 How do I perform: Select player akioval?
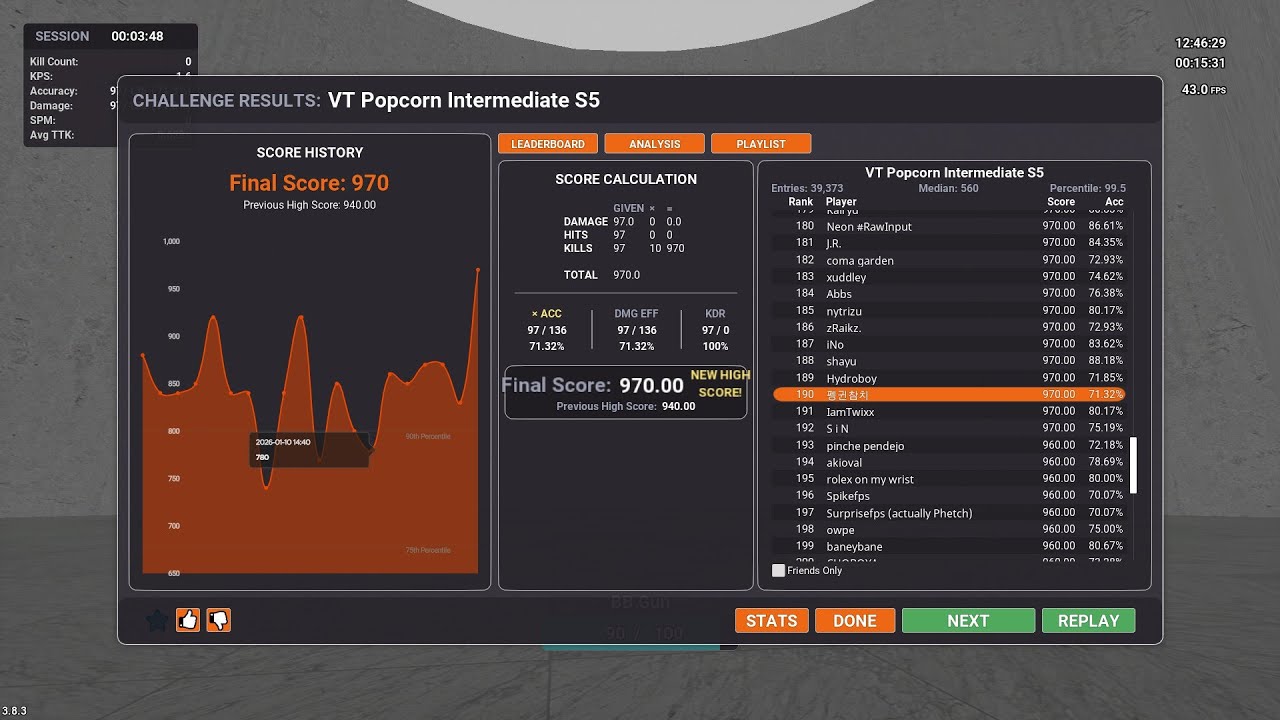point(949,462)
